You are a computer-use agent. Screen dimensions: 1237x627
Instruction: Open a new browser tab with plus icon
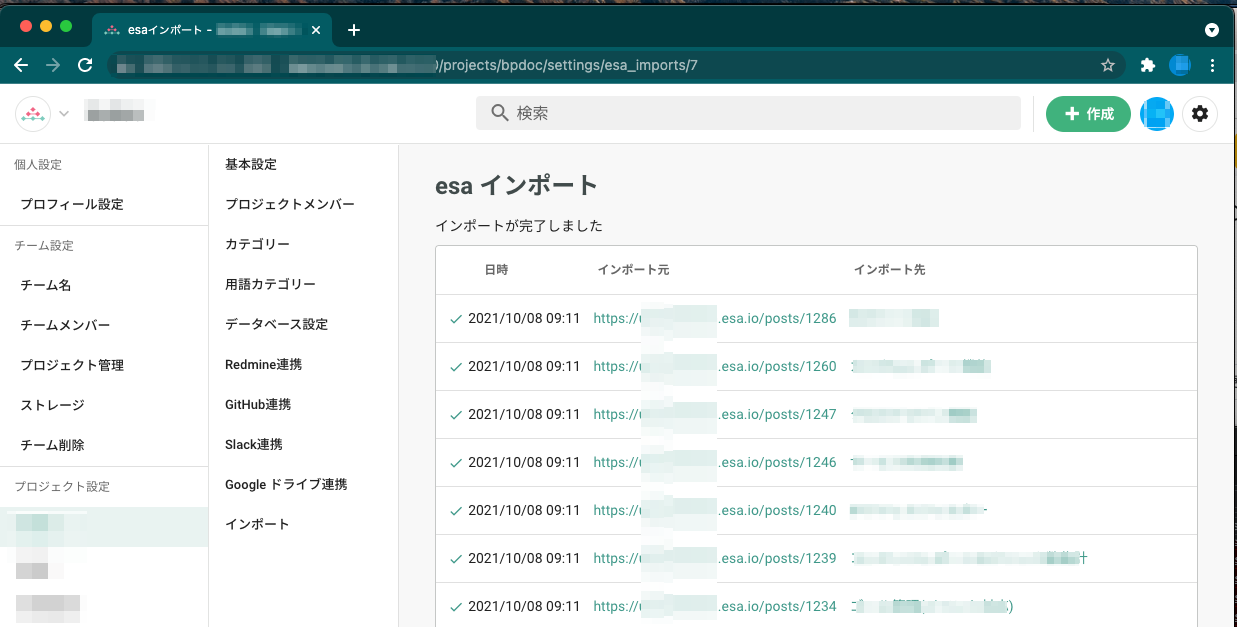353,30
